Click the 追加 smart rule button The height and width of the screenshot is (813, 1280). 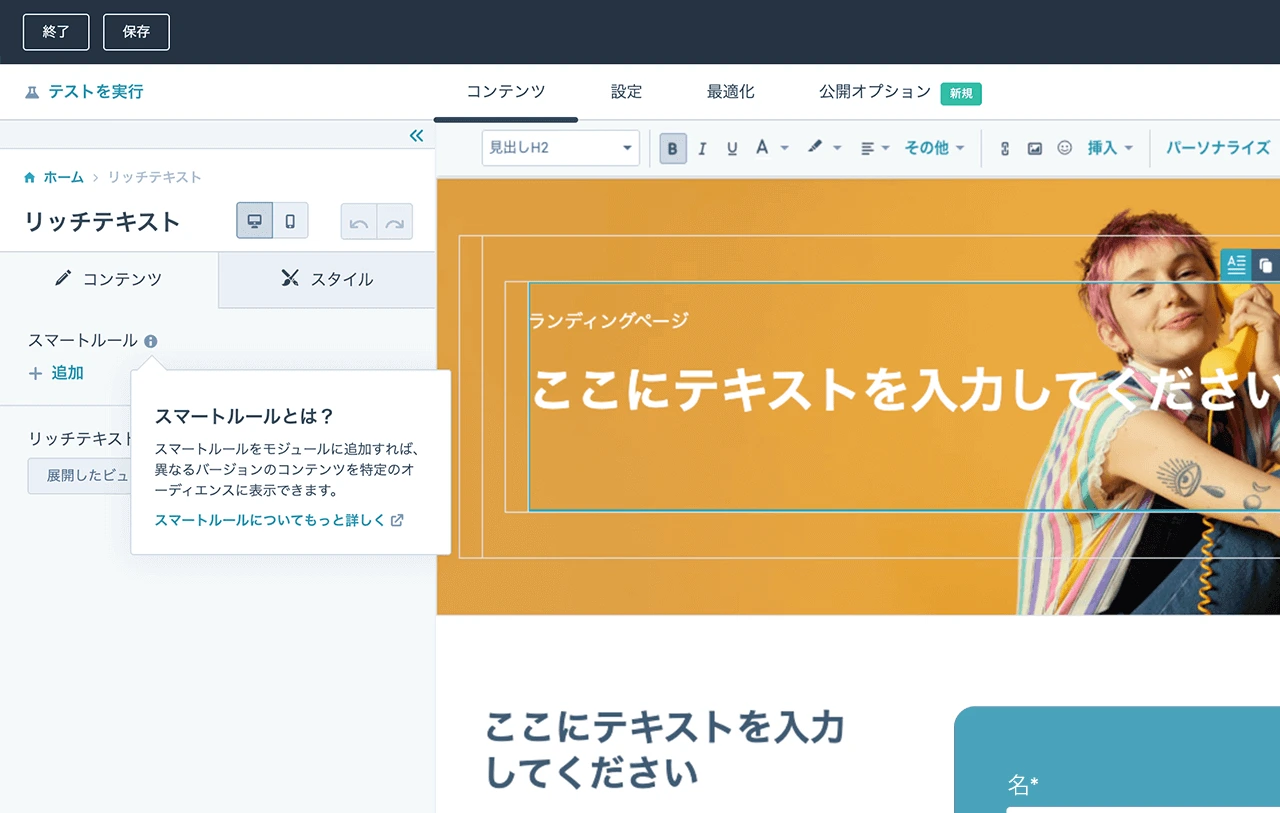click(x=56, y=373)
